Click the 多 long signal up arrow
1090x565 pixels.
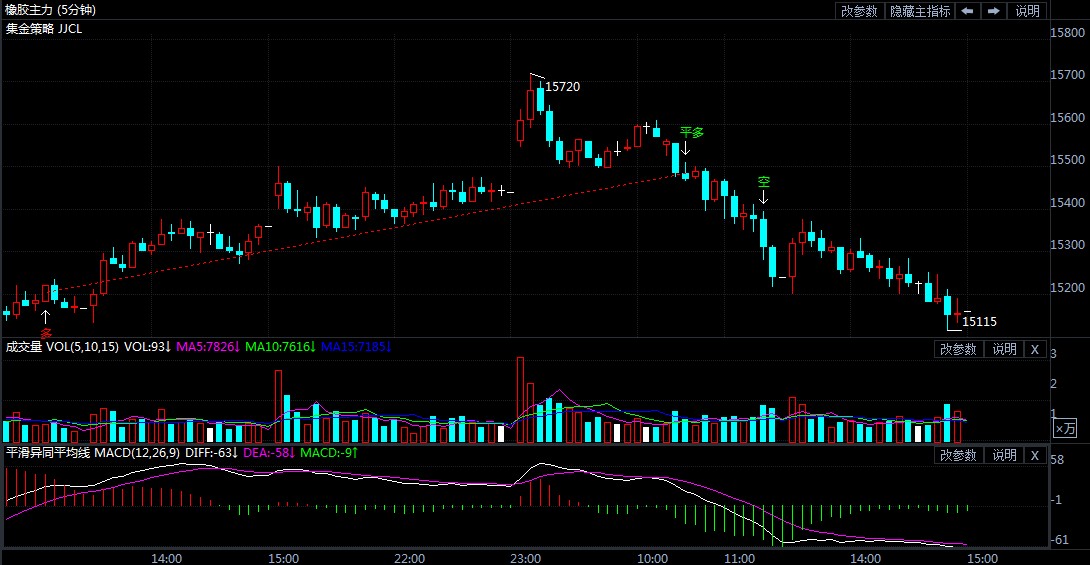coord(45,317)
